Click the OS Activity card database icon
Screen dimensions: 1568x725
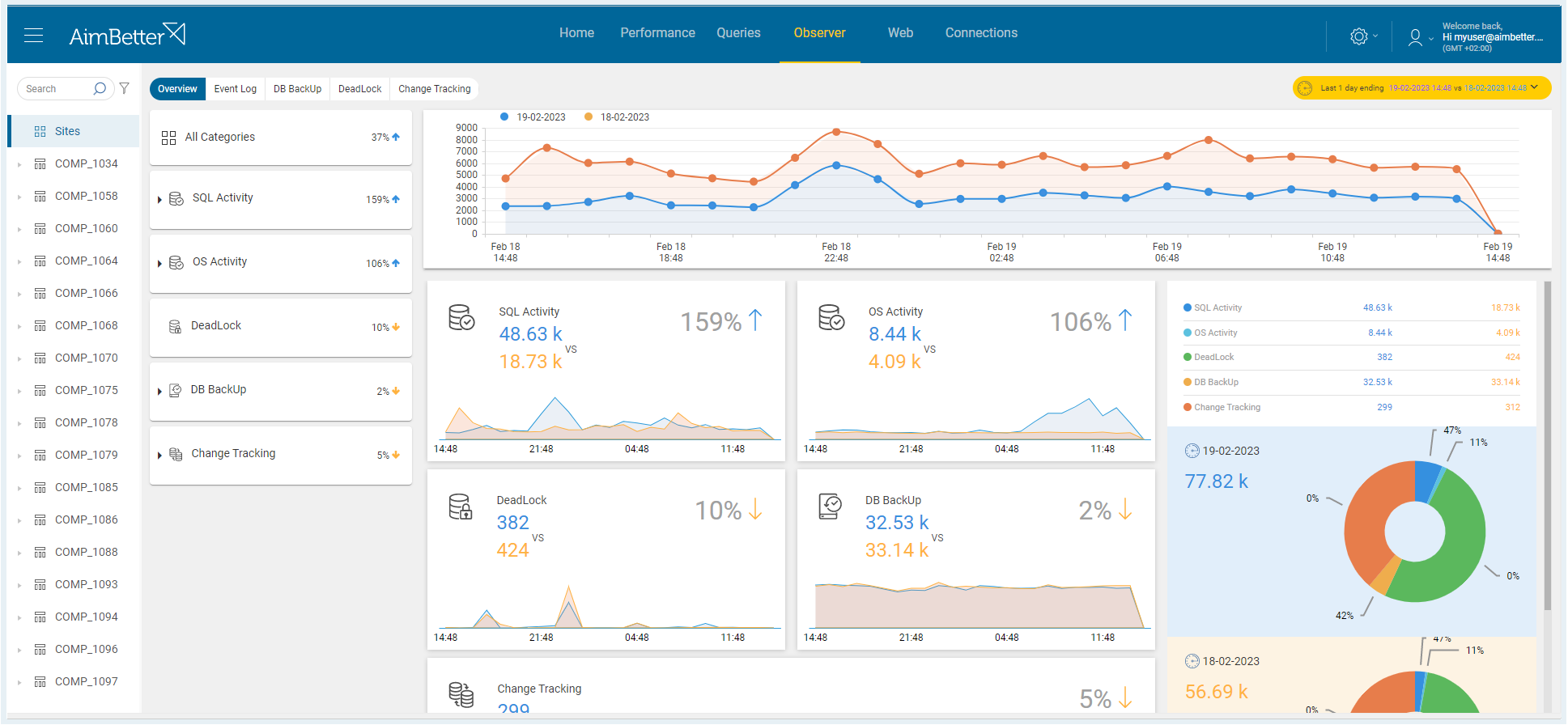pyautogui.click(x=831, y=317)
